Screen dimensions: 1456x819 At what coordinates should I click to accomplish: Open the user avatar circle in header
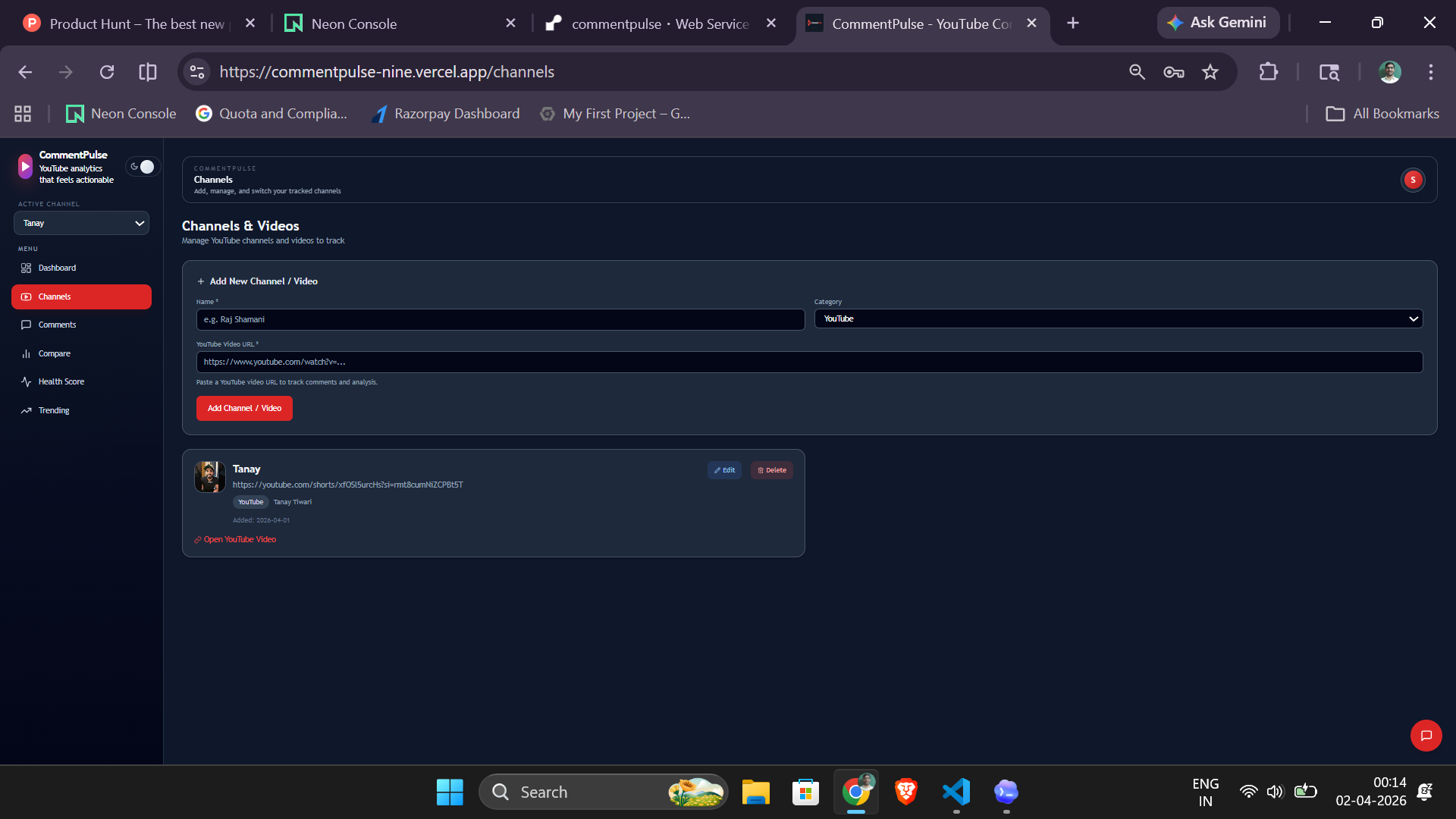1412,180
